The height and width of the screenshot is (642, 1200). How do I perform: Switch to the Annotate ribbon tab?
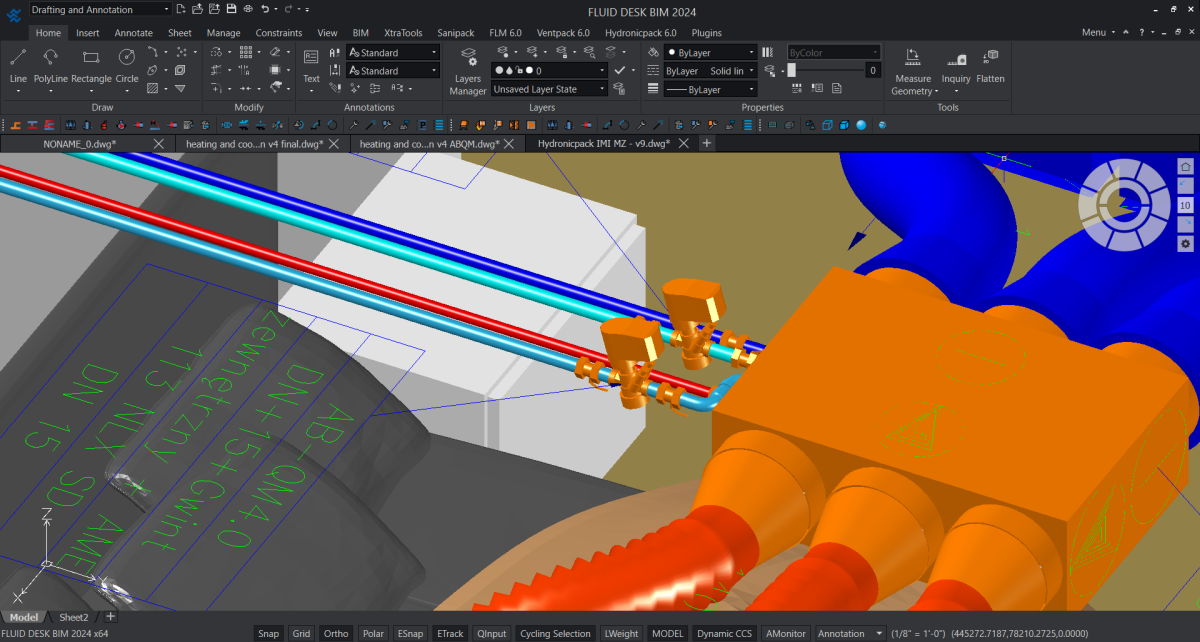pos(133,32)
